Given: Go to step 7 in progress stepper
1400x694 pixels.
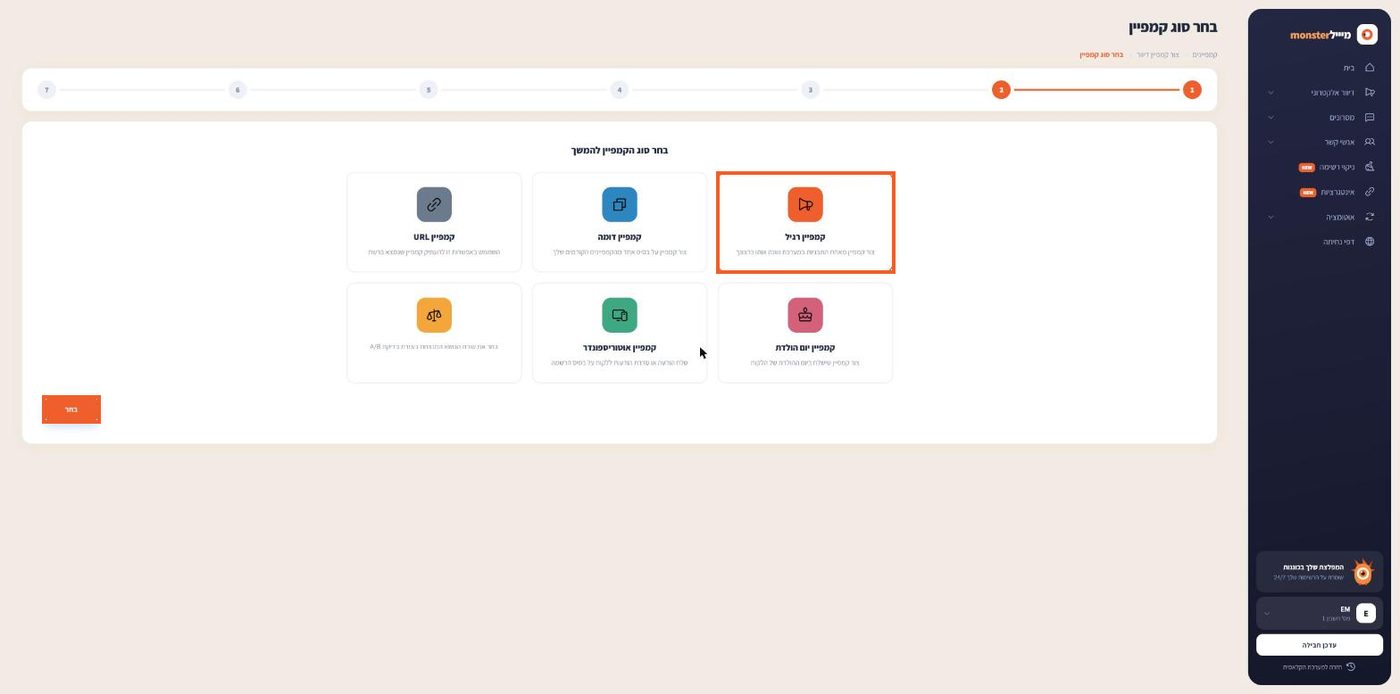Looking at the screenshot, I should pos(46,90).
